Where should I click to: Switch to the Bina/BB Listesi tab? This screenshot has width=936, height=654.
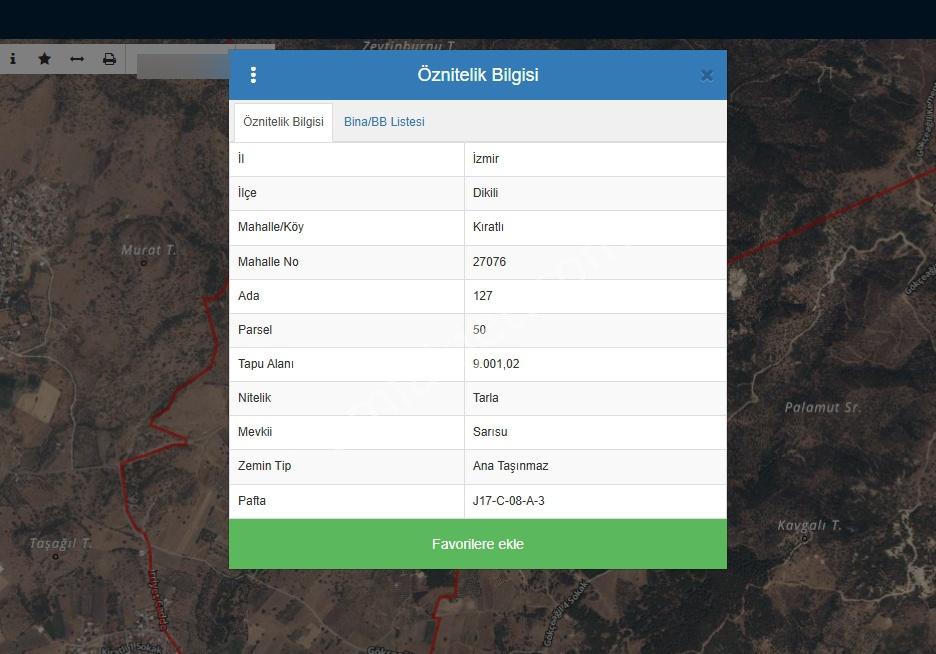384,122
